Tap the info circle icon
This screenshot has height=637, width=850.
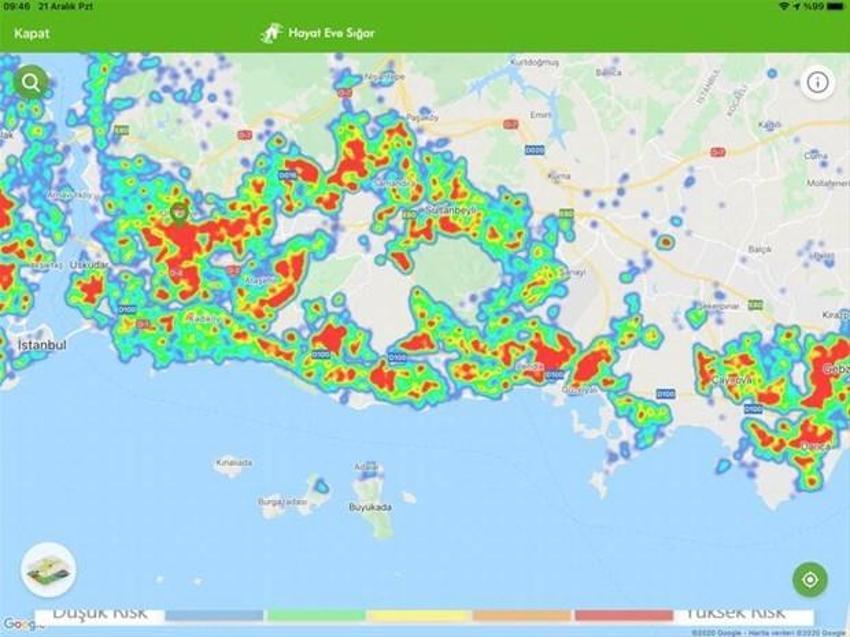(817, 82)
